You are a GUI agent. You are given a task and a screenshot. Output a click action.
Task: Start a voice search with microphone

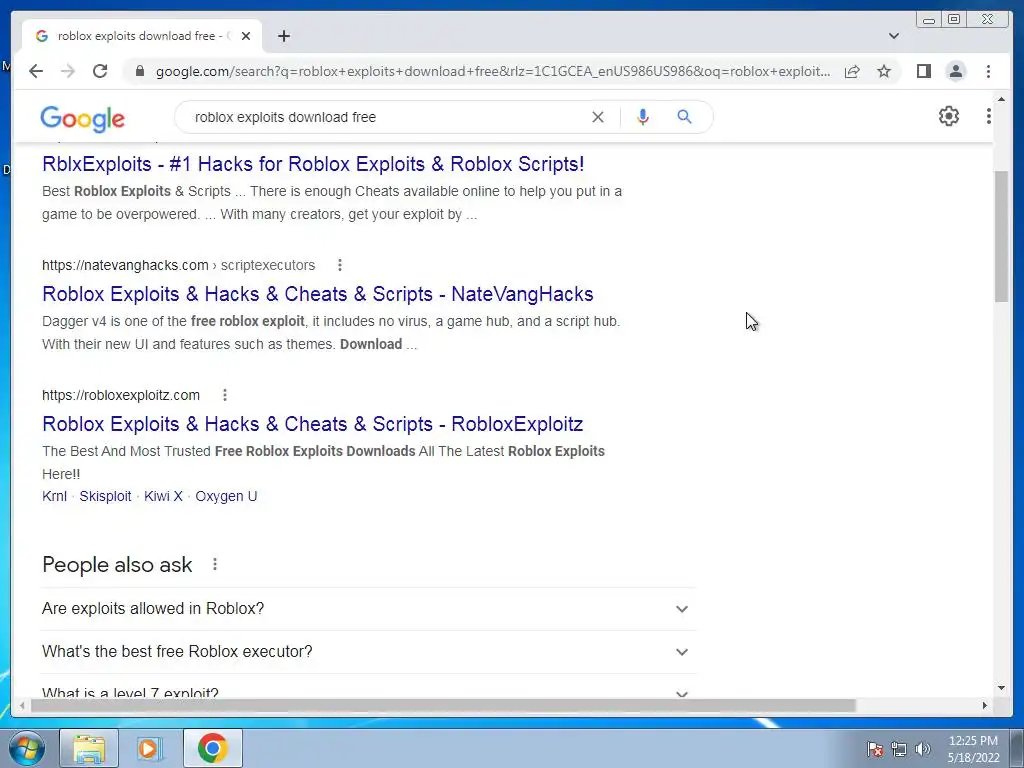pos(643,117)
